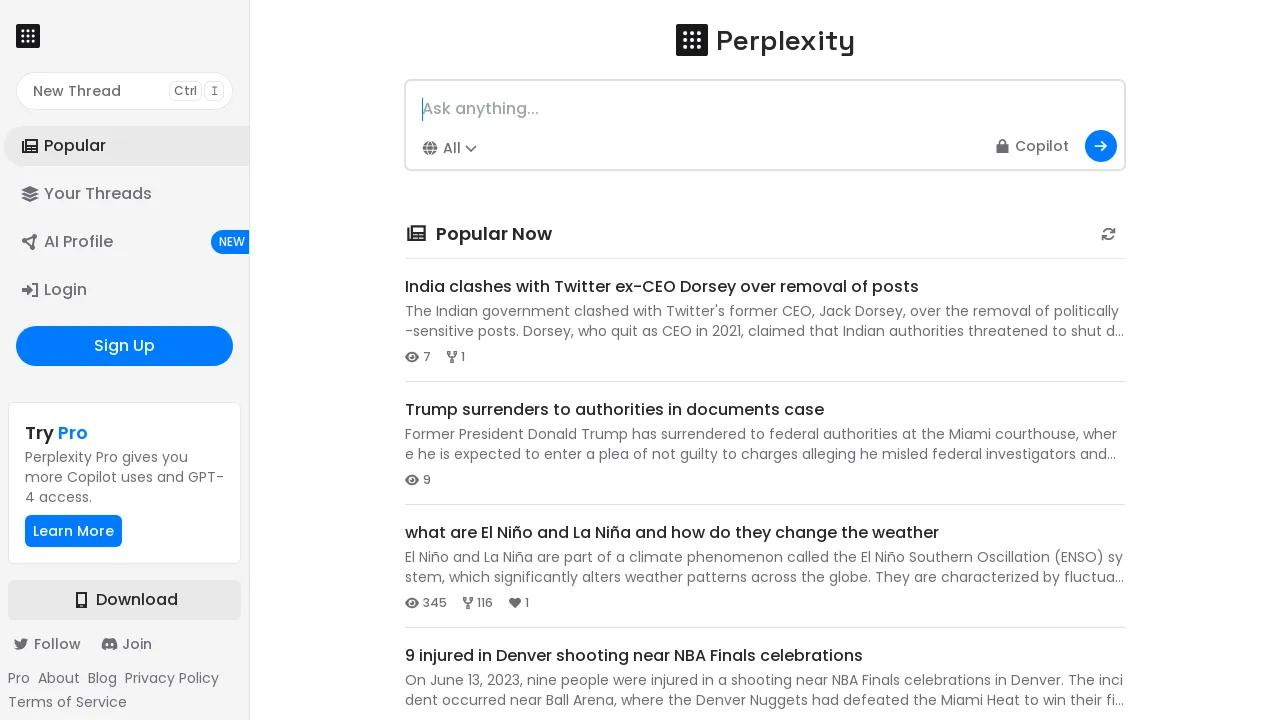Select Login in the sidebar
1280x720 pixels.
point(65,290)
